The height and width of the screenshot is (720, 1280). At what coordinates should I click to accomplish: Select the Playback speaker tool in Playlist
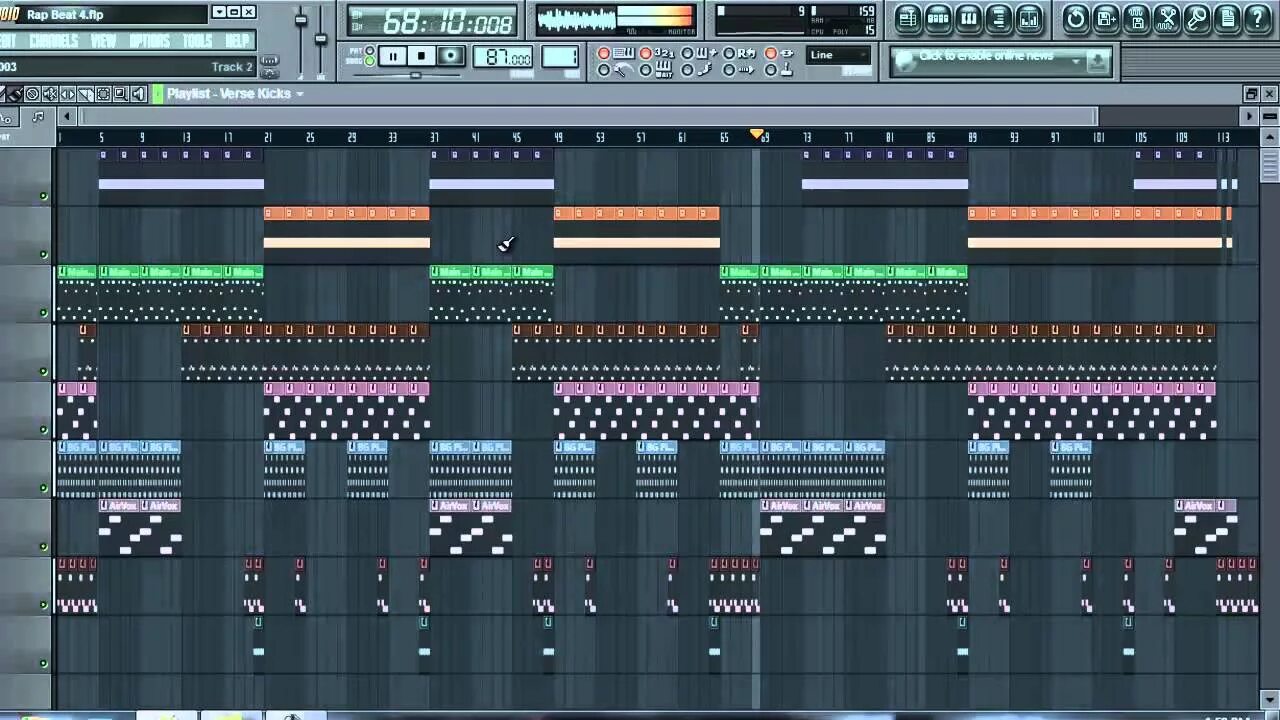[138, 94]
